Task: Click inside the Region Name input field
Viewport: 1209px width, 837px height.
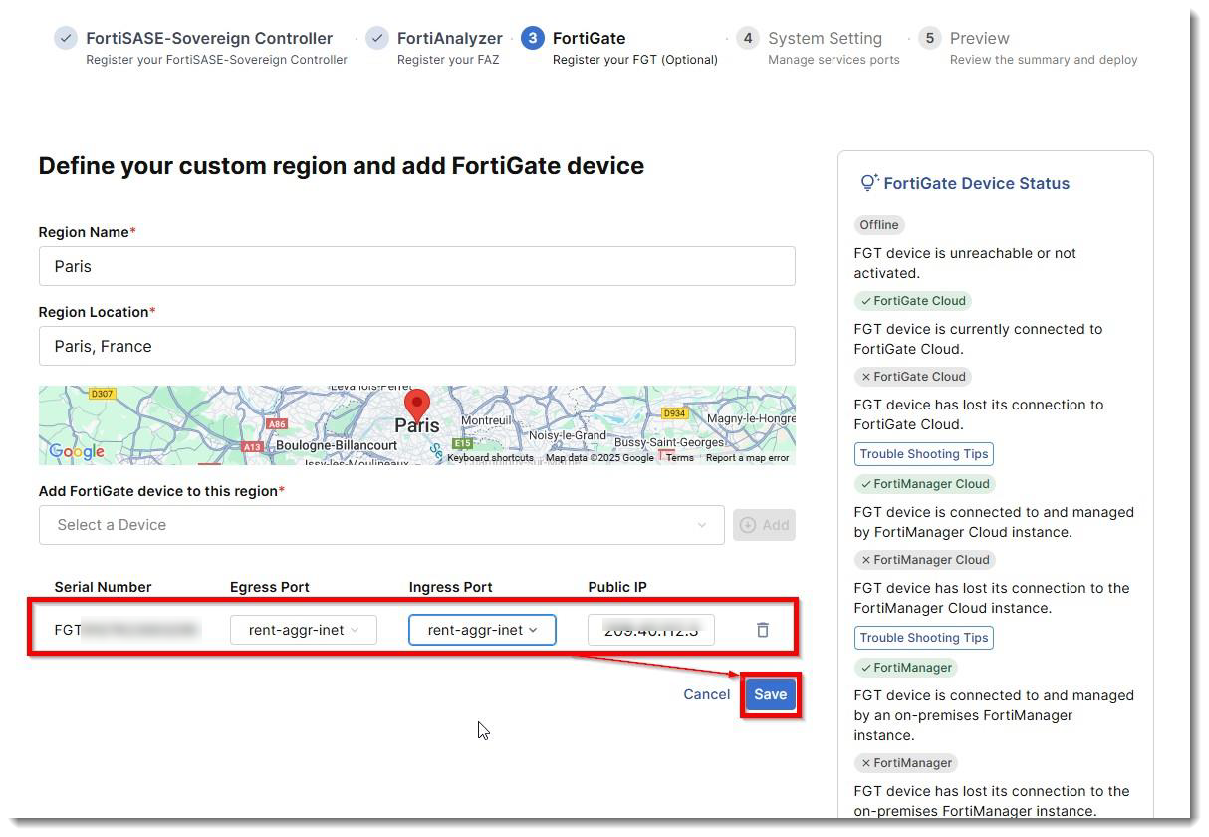Action: tap(417, 266)
